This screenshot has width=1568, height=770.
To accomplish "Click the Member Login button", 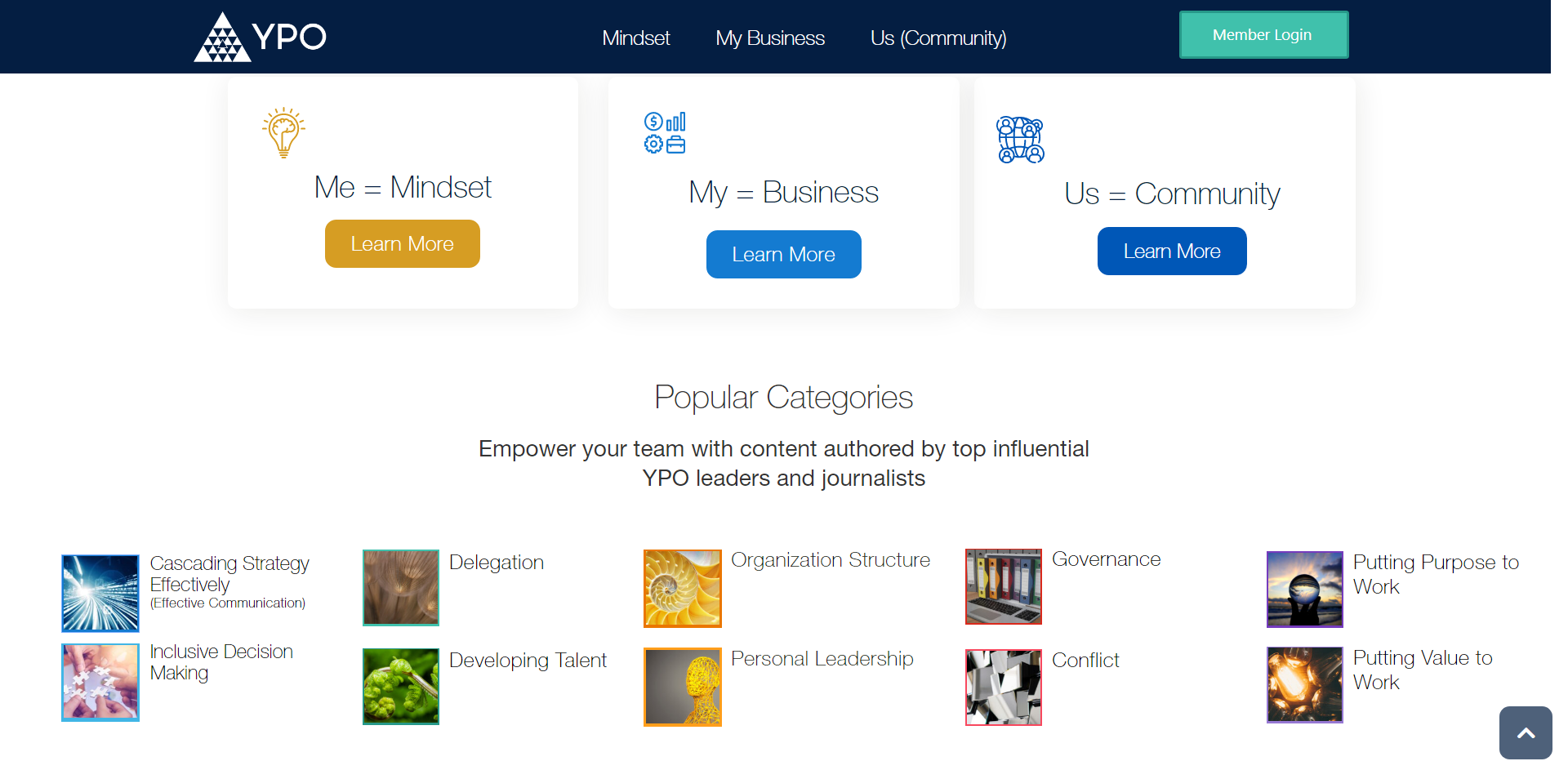I will [x=1263, y=34].
